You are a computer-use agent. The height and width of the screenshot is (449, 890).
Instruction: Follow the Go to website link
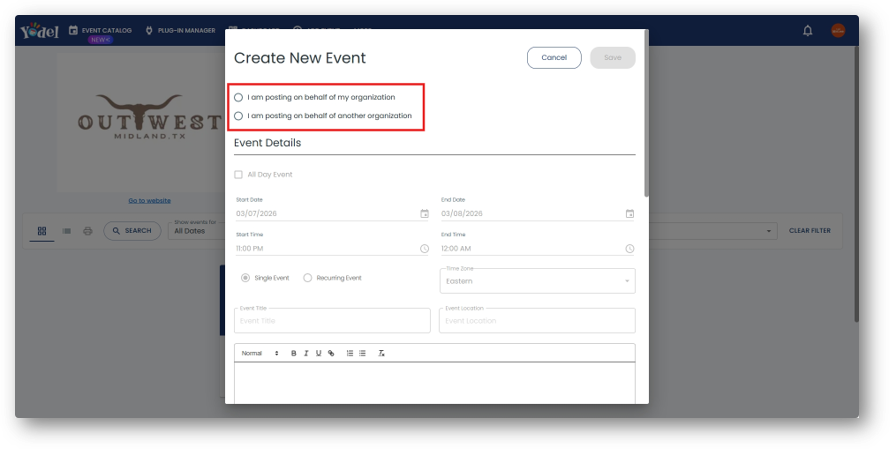[149, 201]
